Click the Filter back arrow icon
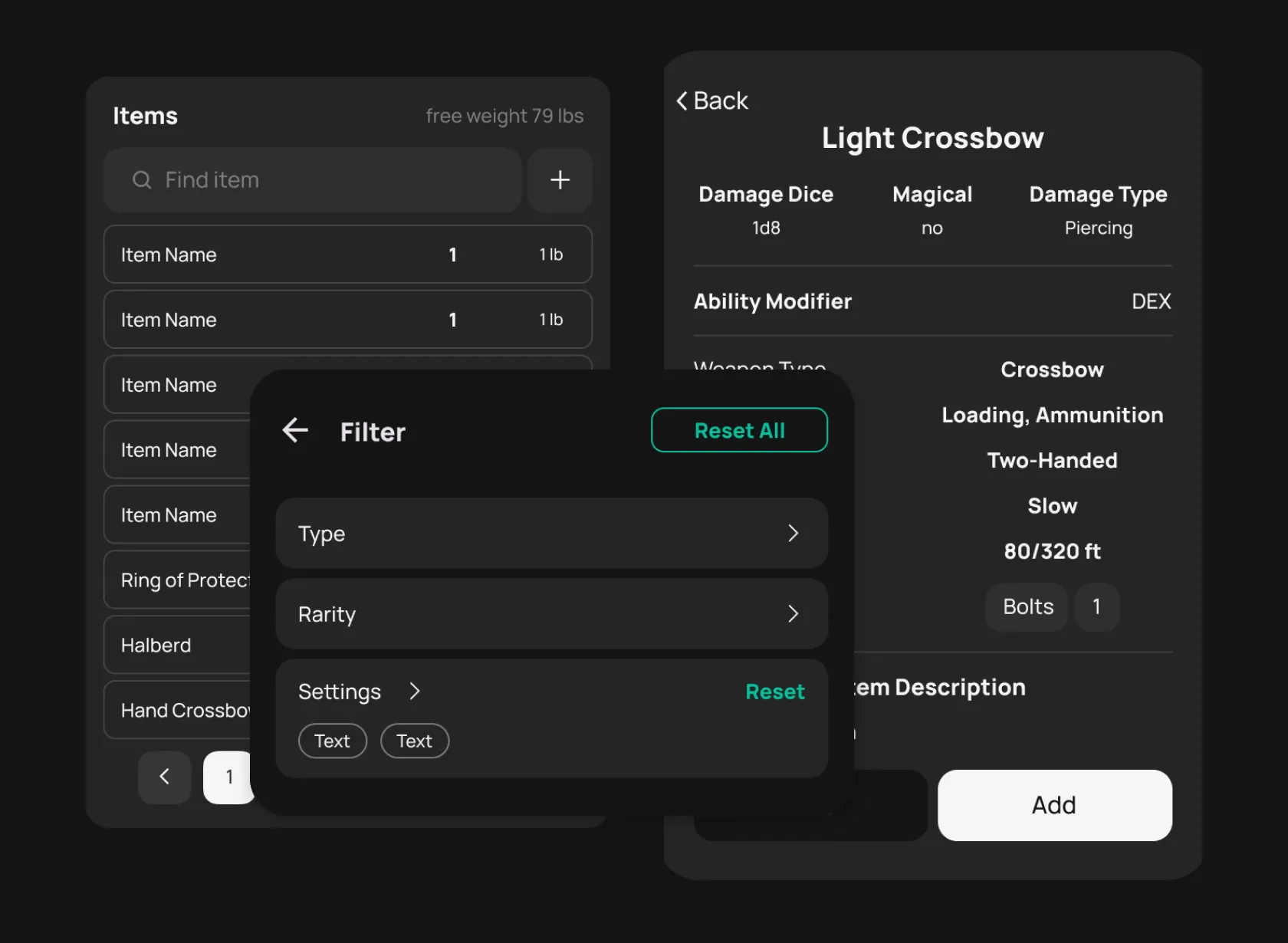The width and height of the screenshot is (1288, 943). pyautogui.click(x=295, y=430)
